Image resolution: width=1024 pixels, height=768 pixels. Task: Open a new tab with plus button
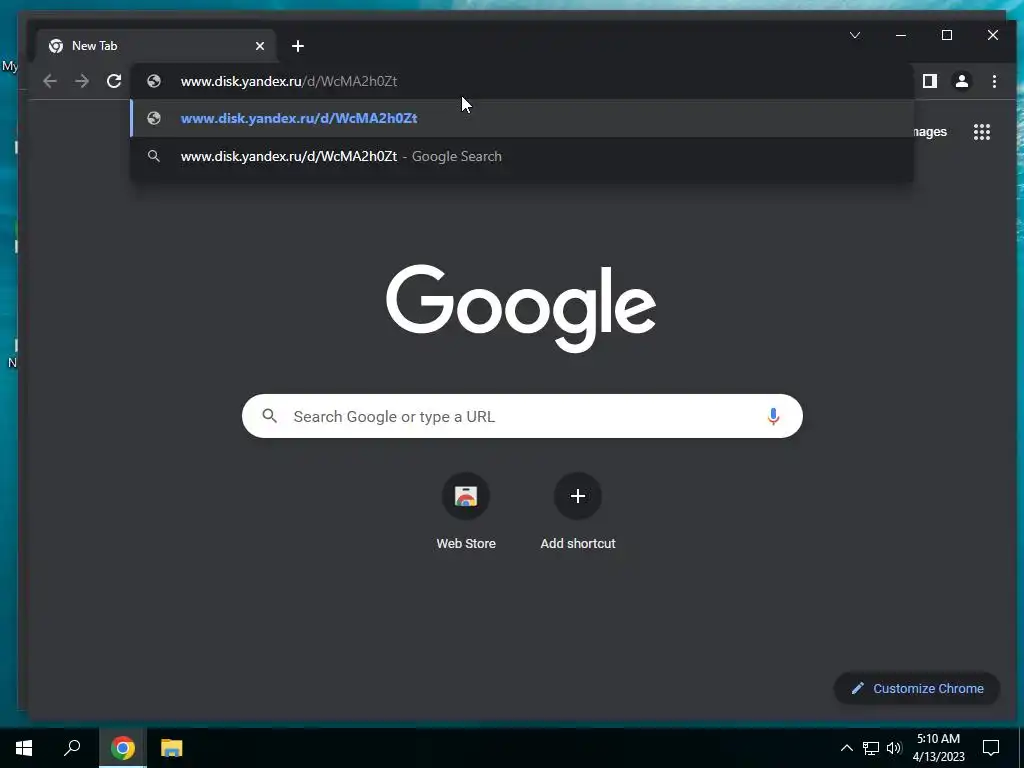pyautogui.click(x=298, y=46)
